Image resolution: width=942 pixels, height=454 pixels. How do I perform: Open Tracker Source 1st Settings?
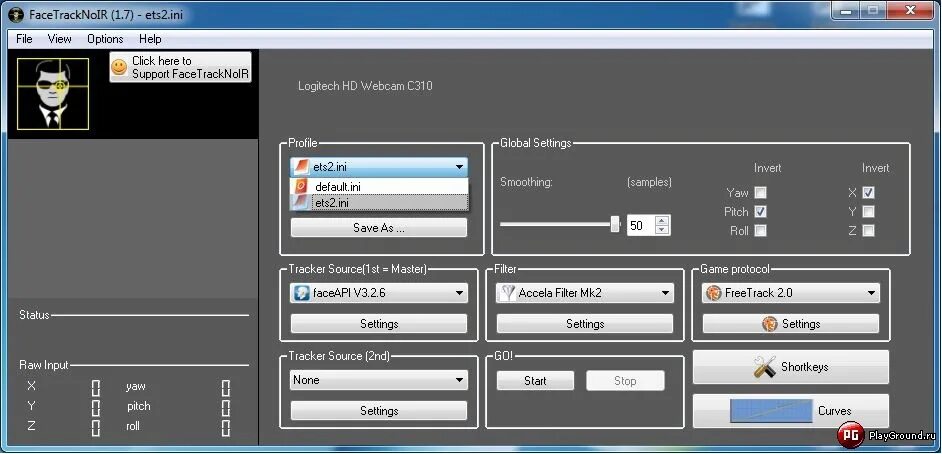378,324
